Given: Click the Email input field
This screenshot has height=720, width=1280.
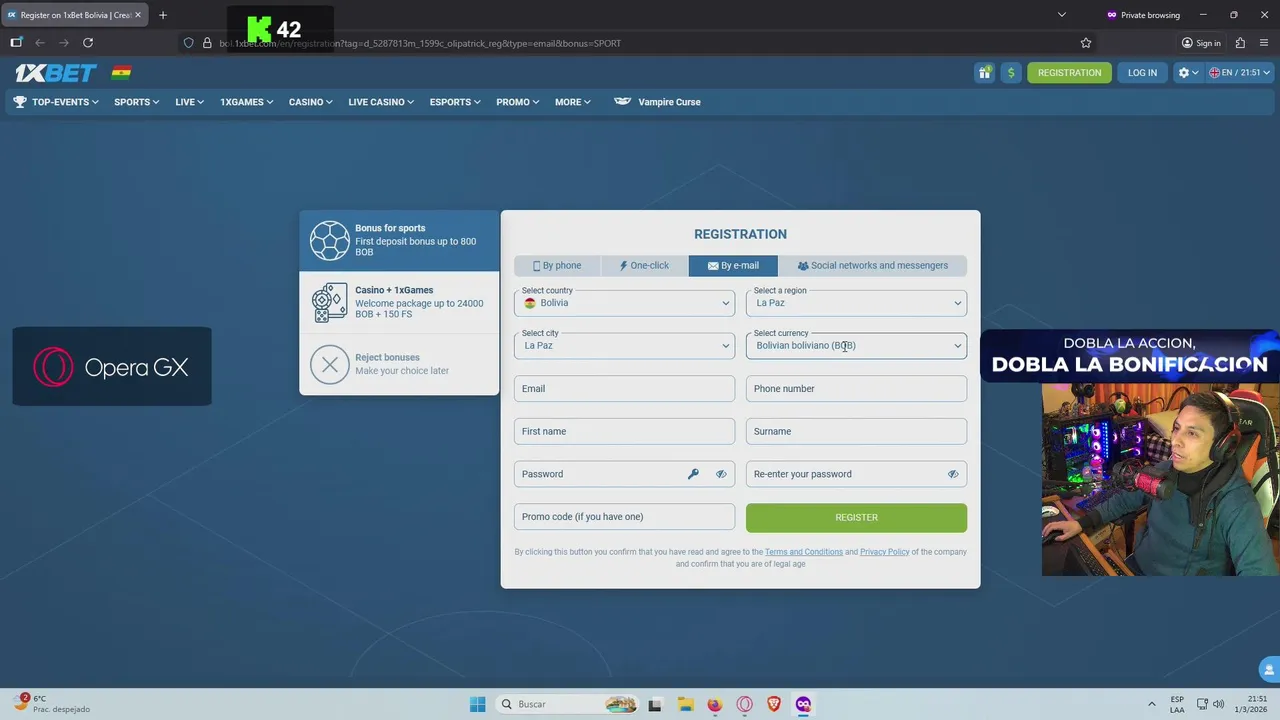Looking at the screenshot, I should click(x=624, y=388).
